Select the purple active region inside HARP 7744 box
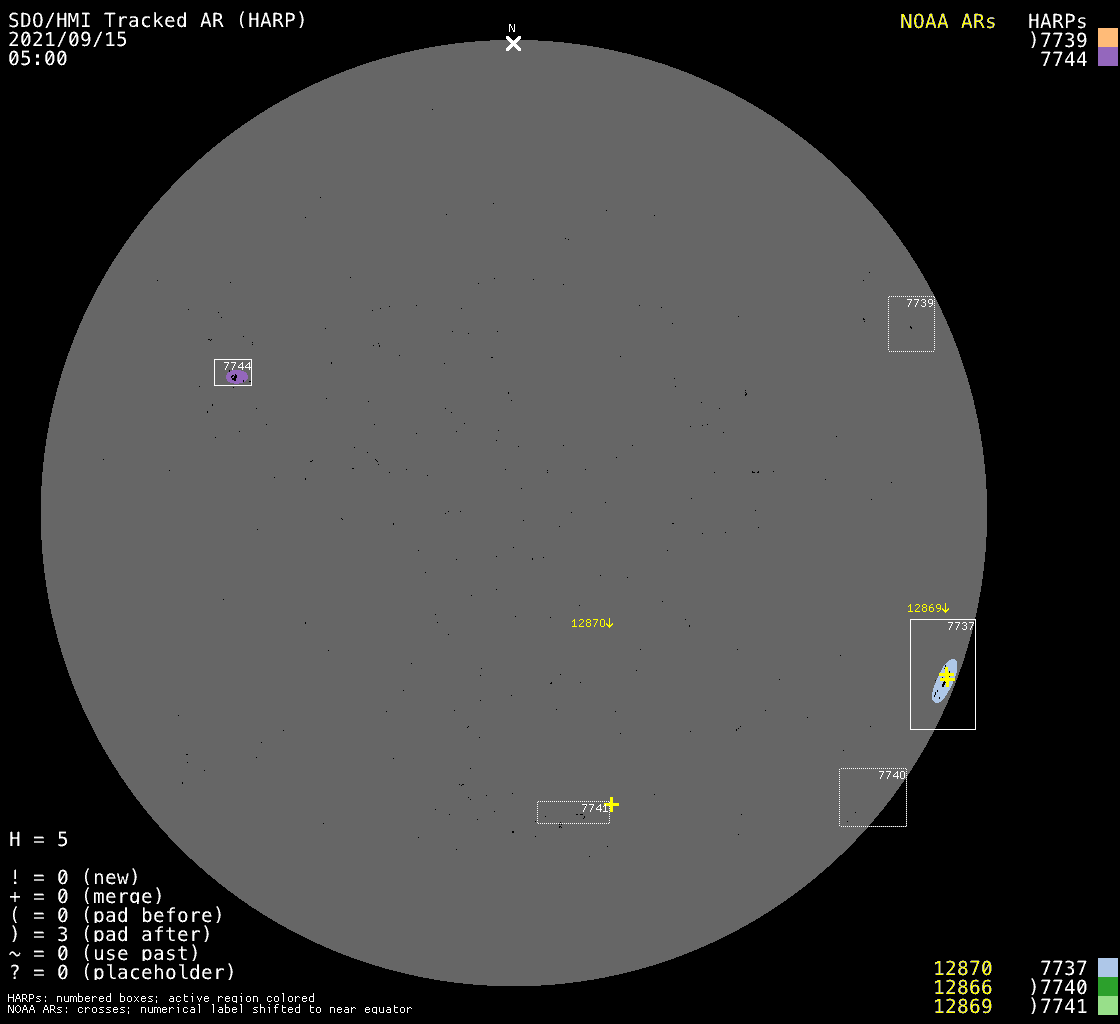 236,377
